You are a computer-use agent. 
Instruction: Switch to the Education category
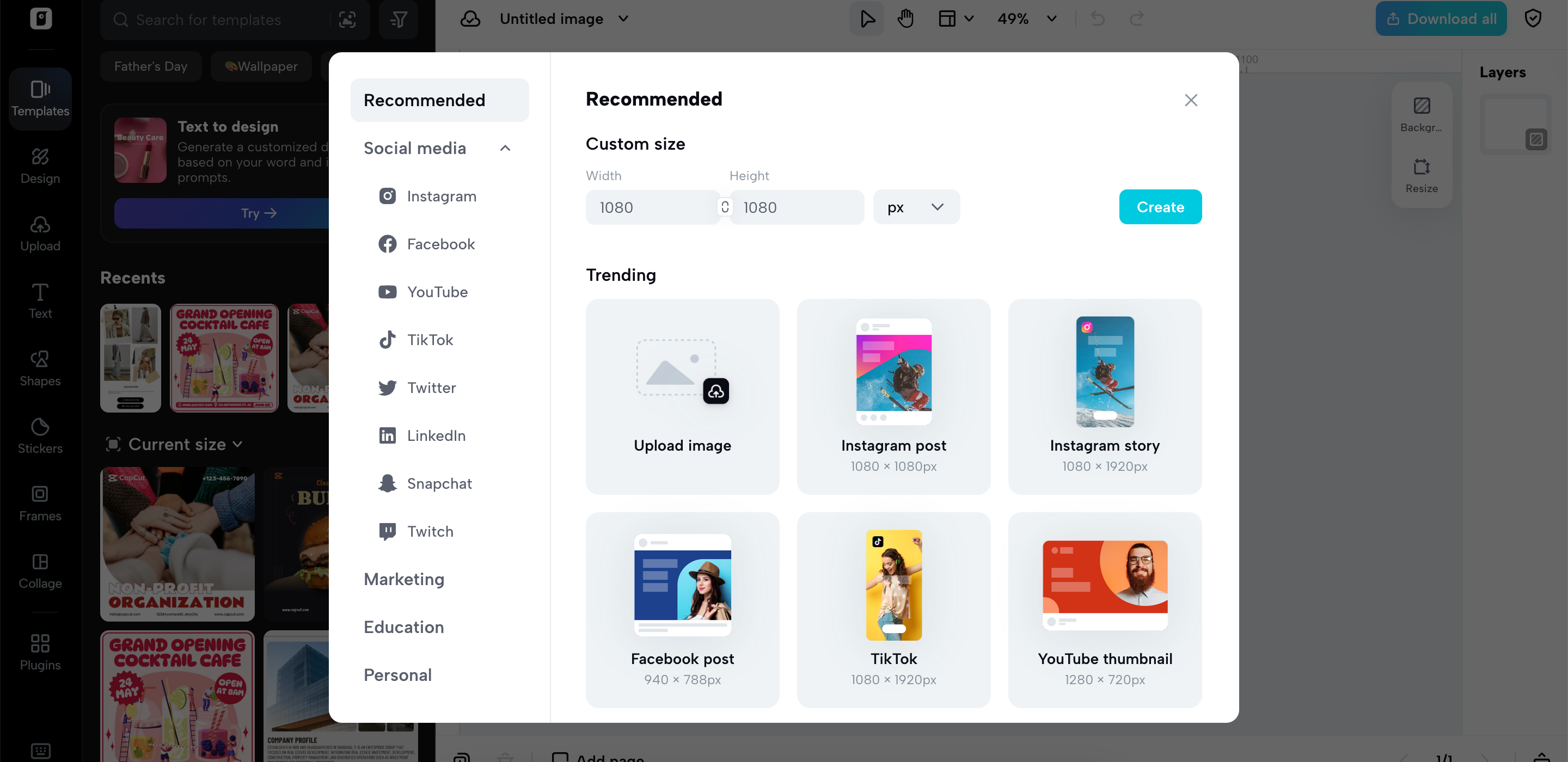(403, 627)
